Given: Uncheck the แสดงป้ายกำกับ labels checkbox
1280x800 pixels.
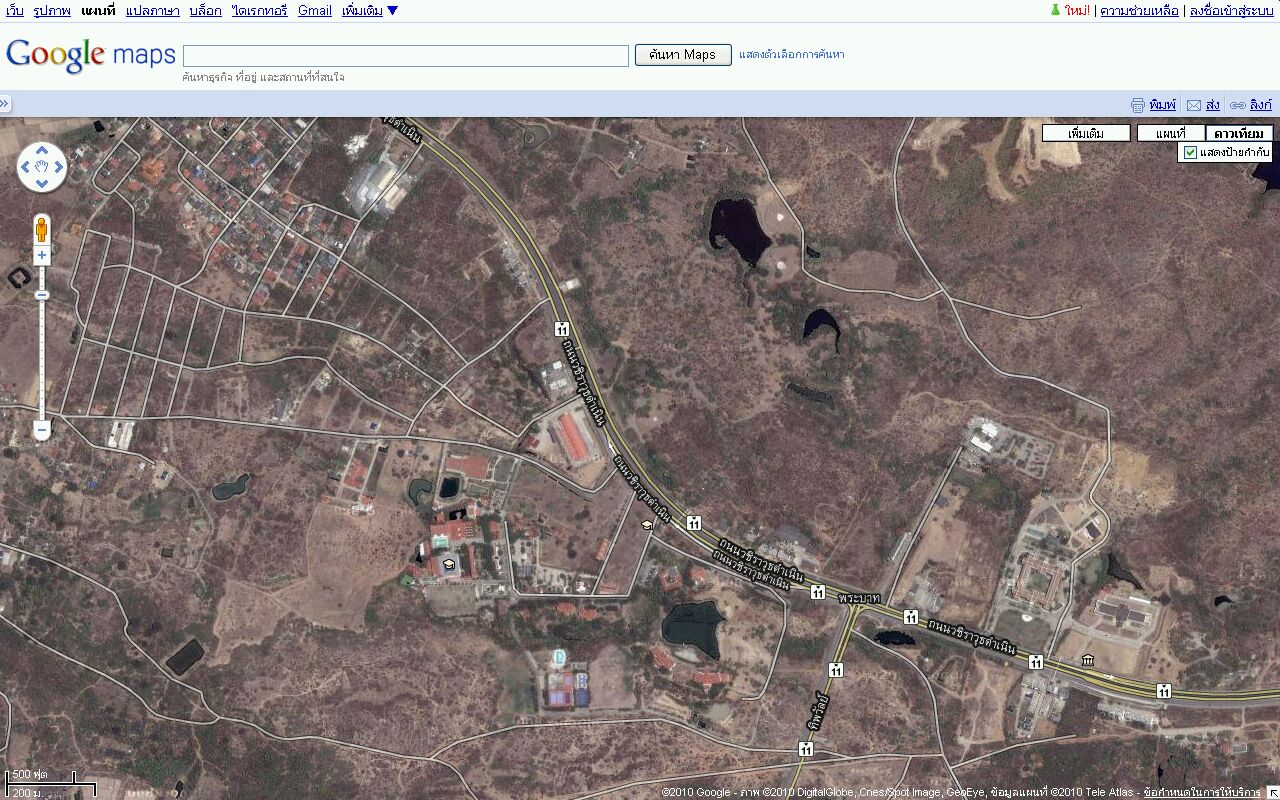Looking at the screenshot, I should tap(1190, 152).
